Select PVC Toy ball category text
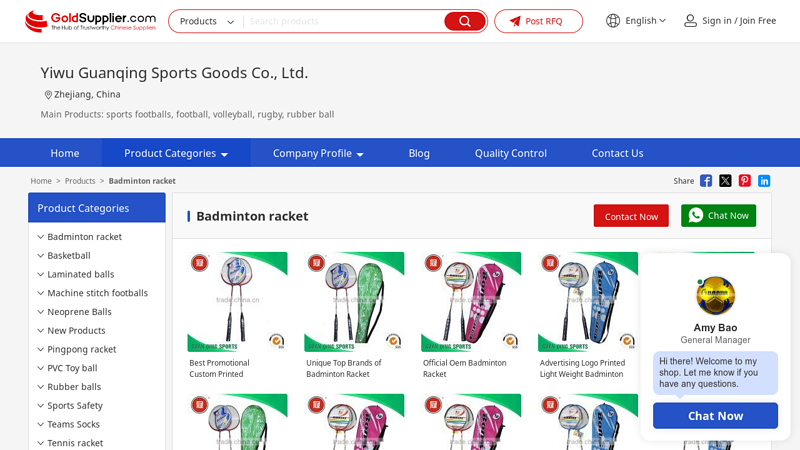The width and height of the screenshot is (800, 450). (x=72, y=368)
